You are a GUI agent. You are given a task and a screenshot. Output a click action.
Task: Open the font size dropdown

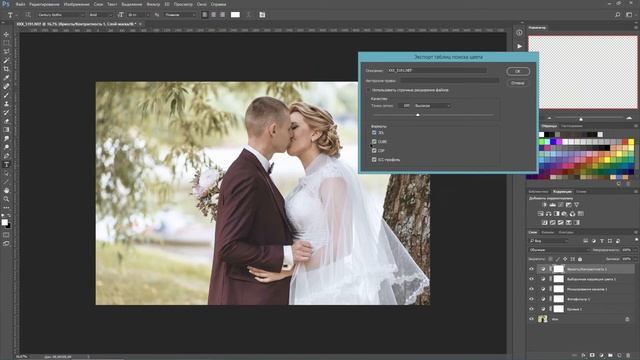pyautogui.click(x=138, y=15)
